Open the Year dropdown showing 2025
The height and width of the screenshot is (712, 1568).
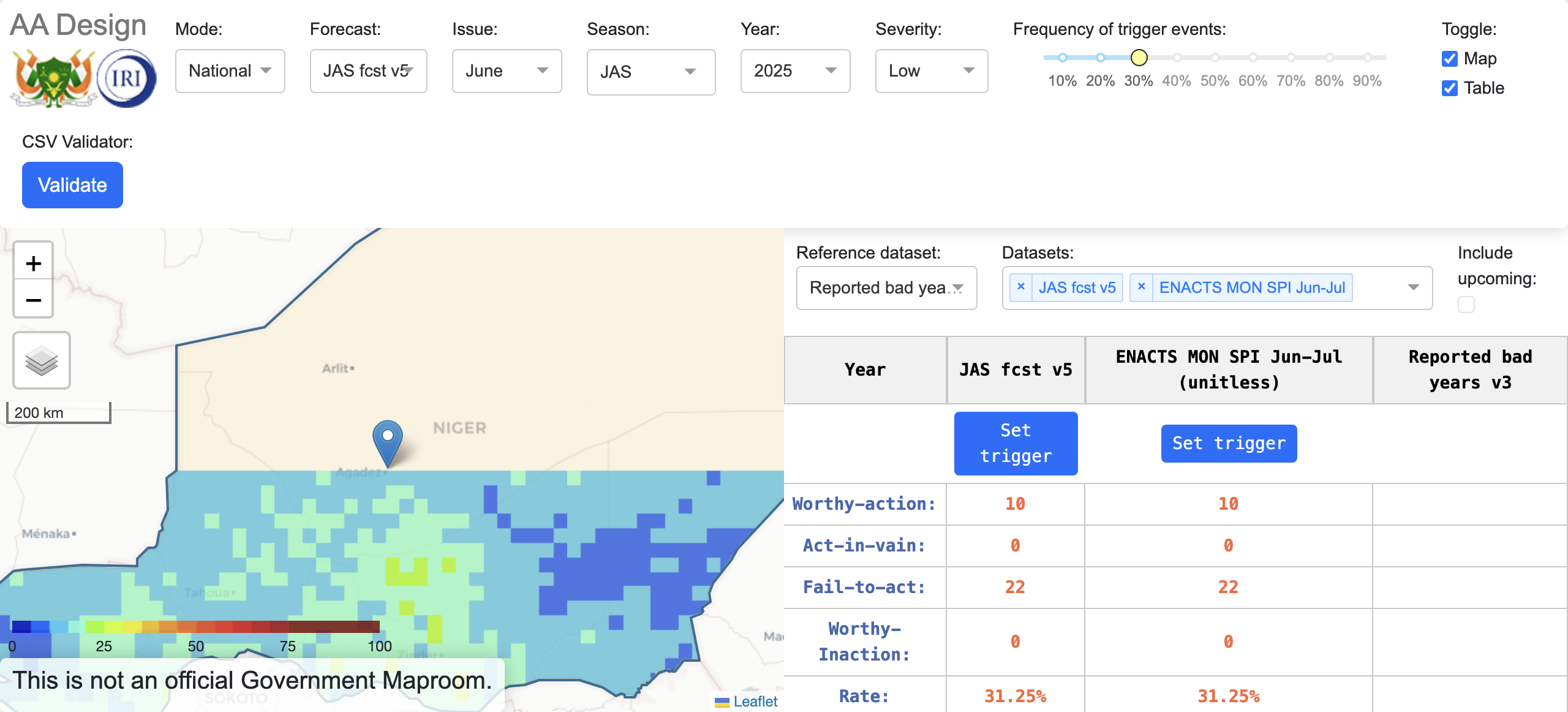pos(795,71)
